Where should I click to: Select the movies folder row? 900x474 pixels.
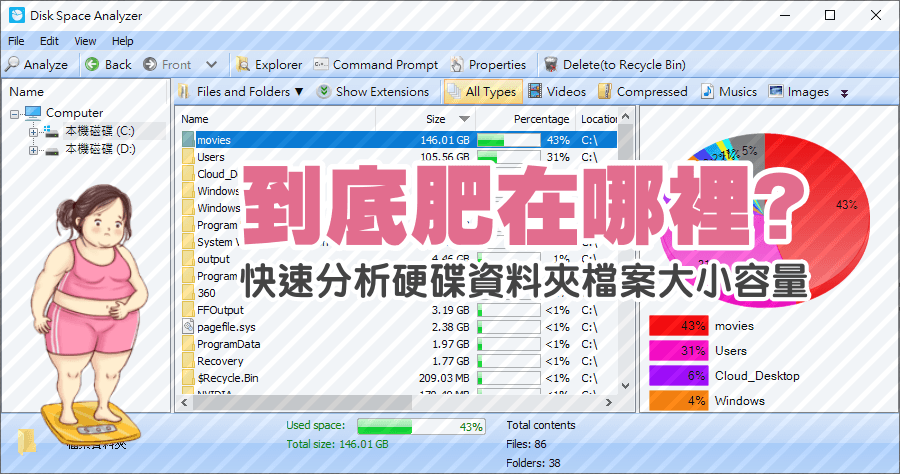[399, 140]
